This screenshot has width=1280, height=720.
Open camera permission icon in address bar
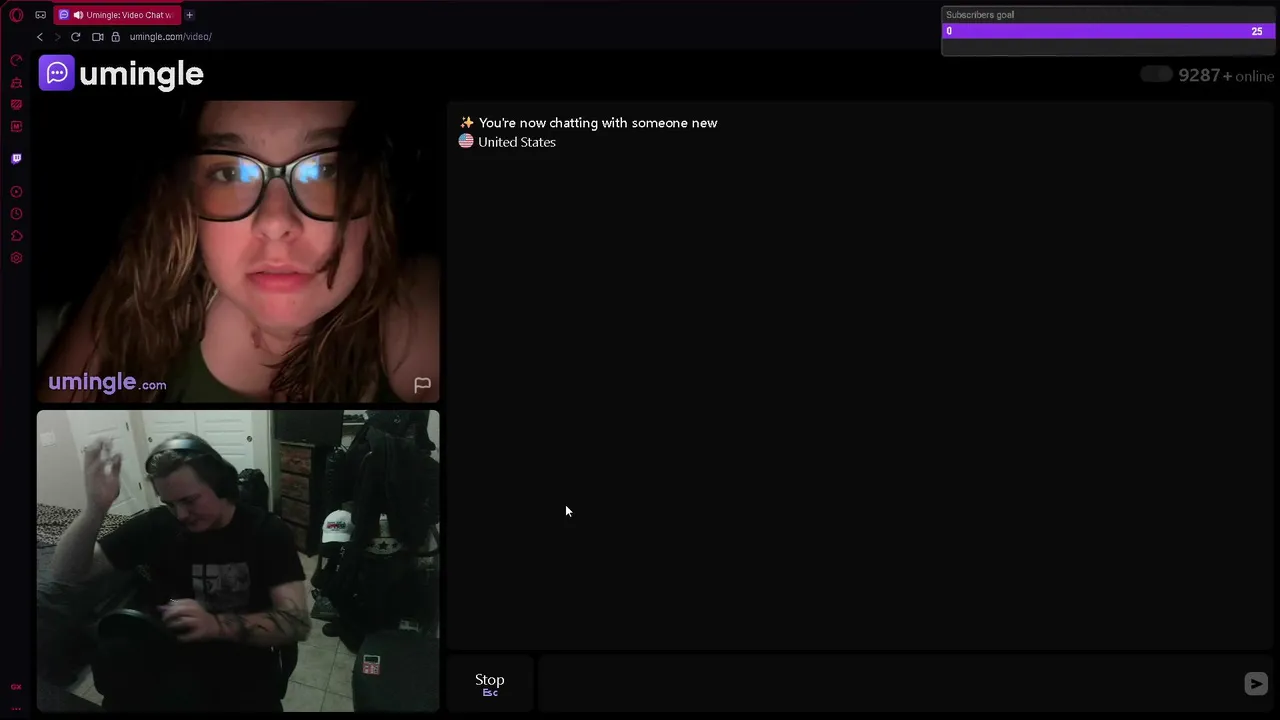click(98, 37)
